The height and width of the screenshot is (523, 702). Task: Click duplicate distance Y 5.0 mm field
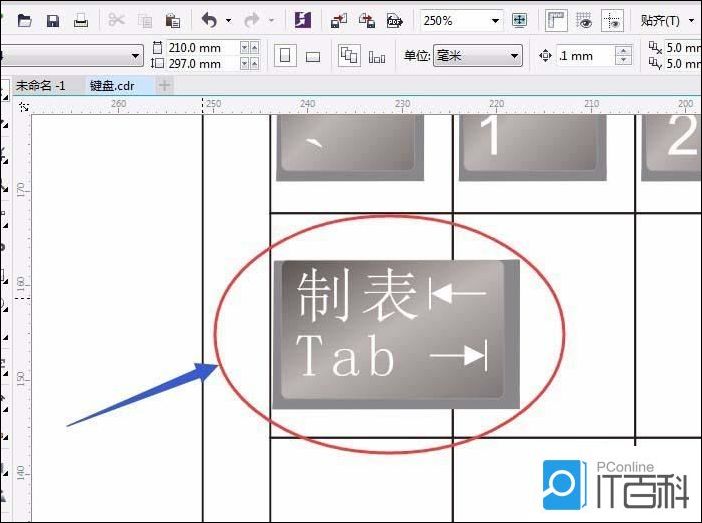pos(682,64)
